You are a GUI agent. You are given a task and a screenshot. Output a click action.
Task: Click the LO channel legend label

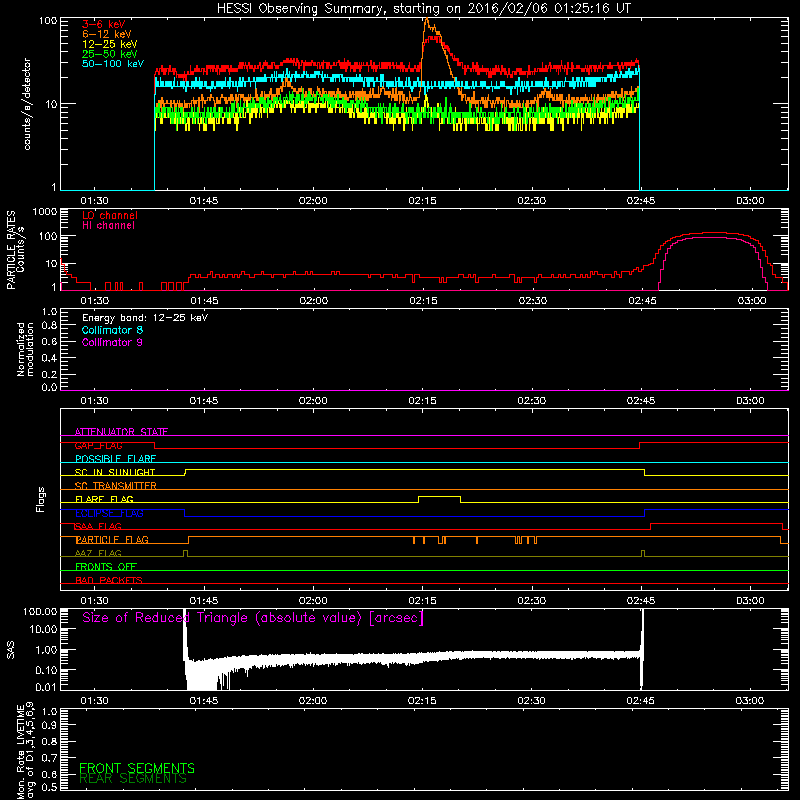click(x=110, y=215)
